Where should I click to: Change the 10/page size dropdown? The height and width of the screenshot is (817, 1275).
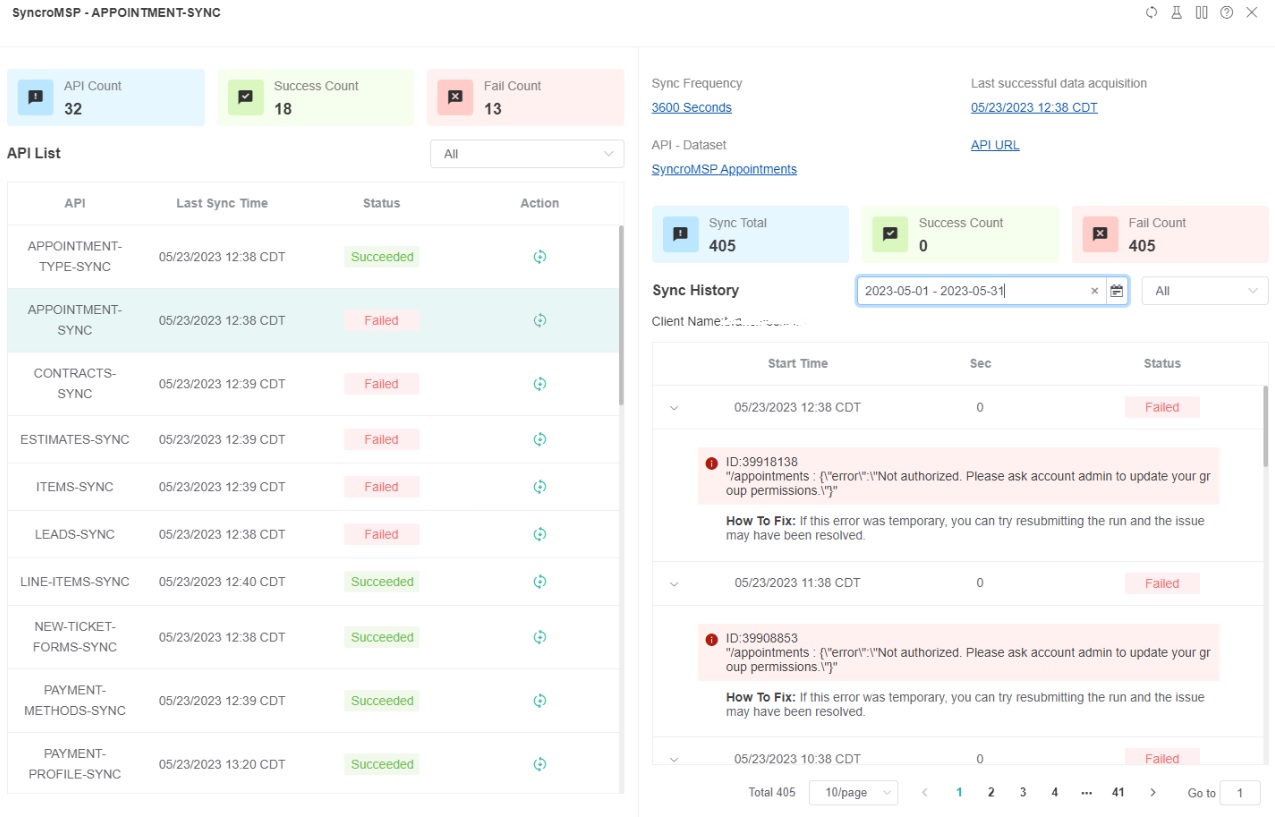click(x=853, y=792)
